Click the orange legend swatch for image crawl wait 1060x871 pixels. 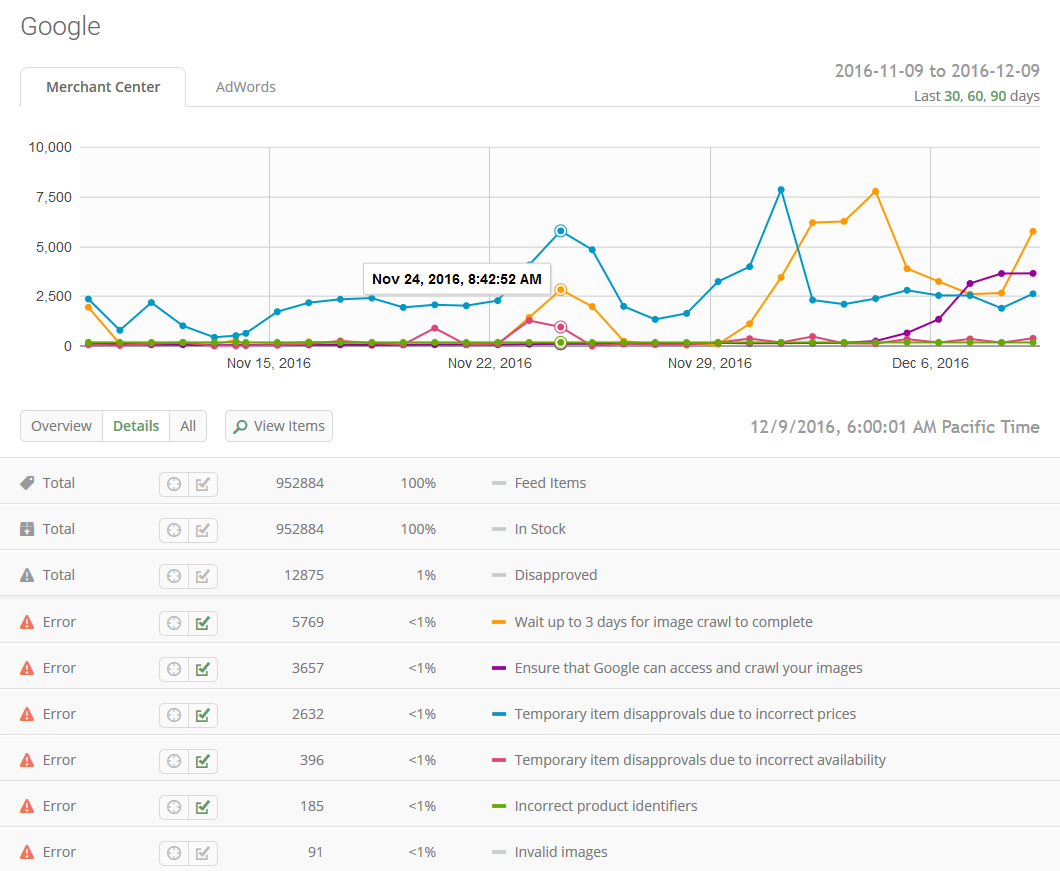[499, 622]
